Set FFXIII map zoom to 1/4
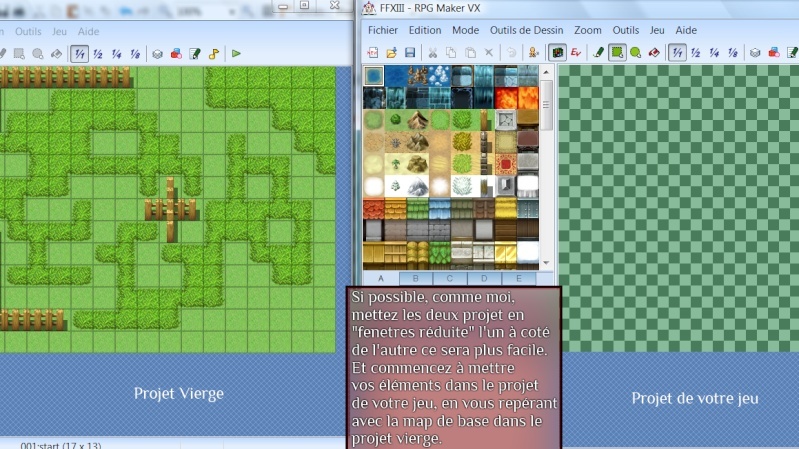 (714, 53)
